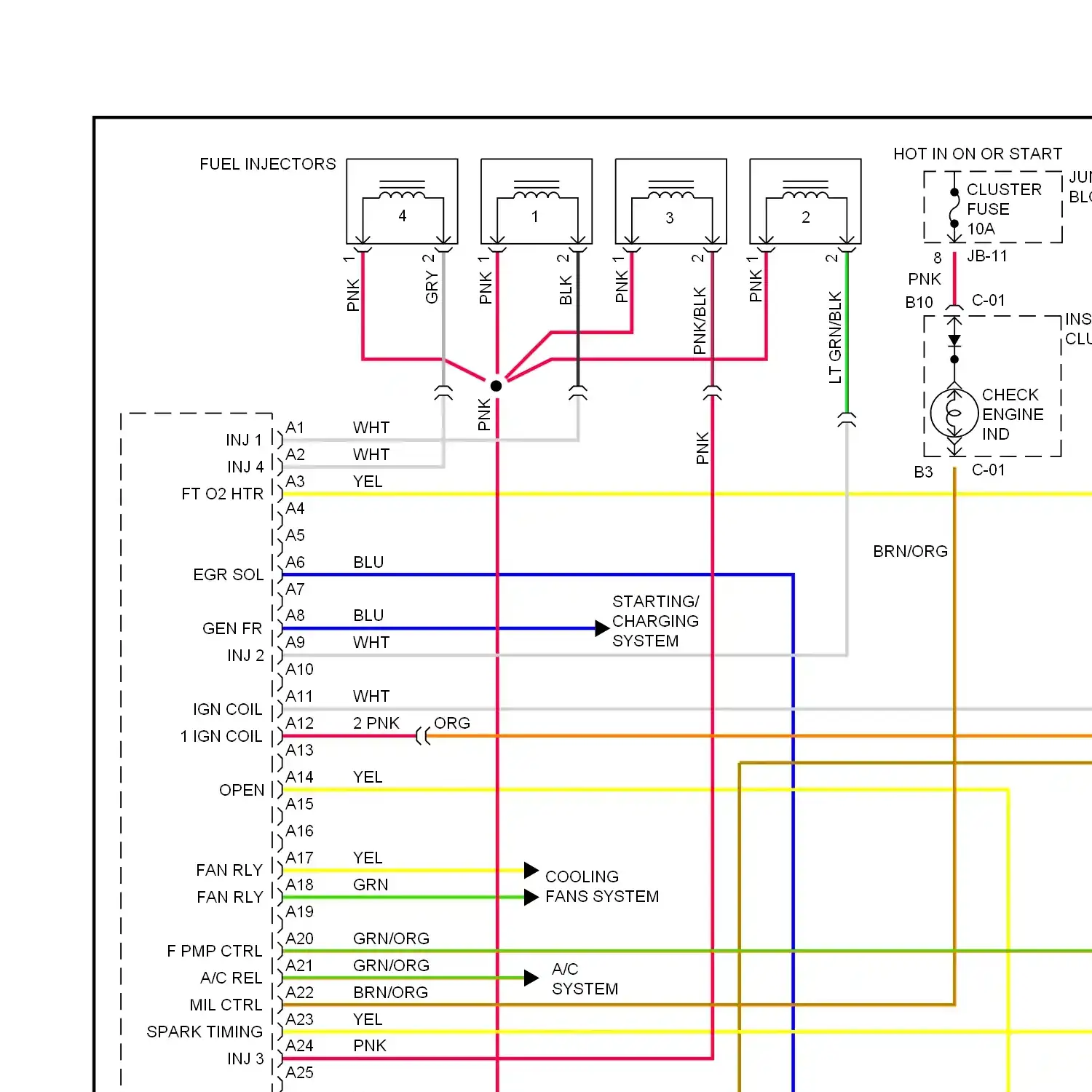Click the diode symbol above check engine lamp

coord(954,340)
